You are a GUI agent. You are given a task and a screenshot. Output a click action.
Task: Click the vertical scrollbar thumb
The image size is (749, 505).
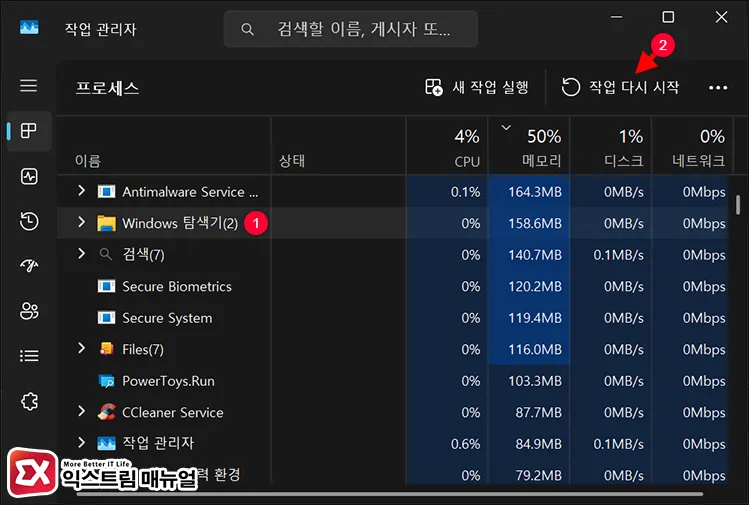[738, 205]
